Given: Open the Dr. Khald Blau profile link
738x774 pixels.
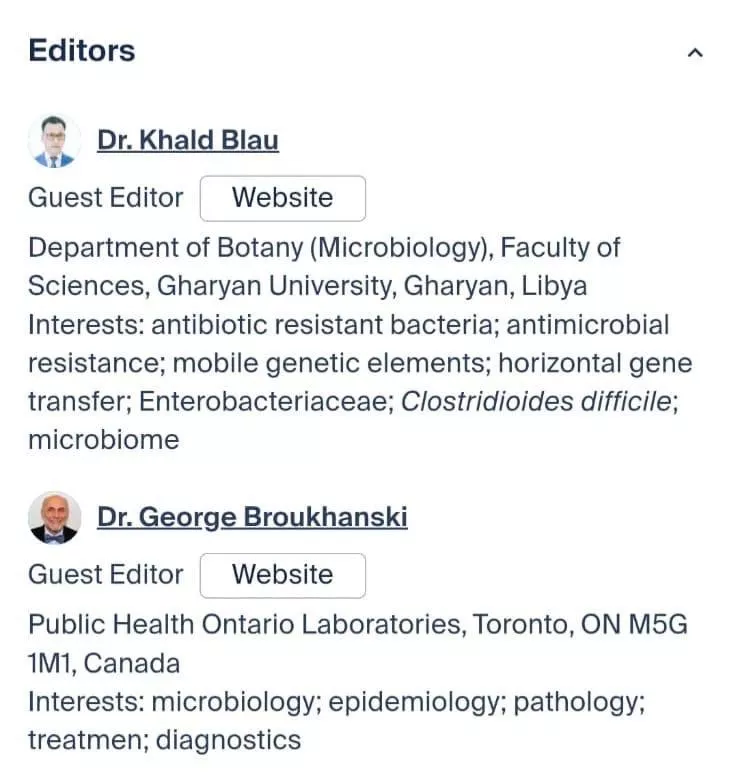Looking at the screenshot, I should click(x=188, y=140).
